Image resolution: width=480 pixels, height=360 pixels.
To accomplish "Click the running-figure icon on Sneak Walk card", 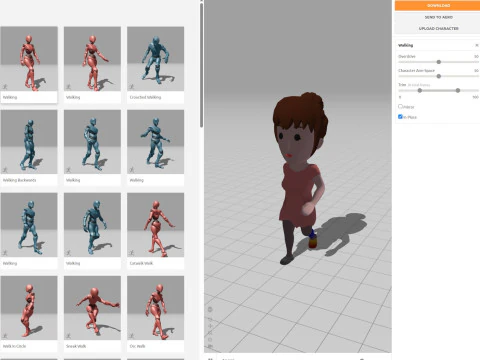I will tap(68, 336).
